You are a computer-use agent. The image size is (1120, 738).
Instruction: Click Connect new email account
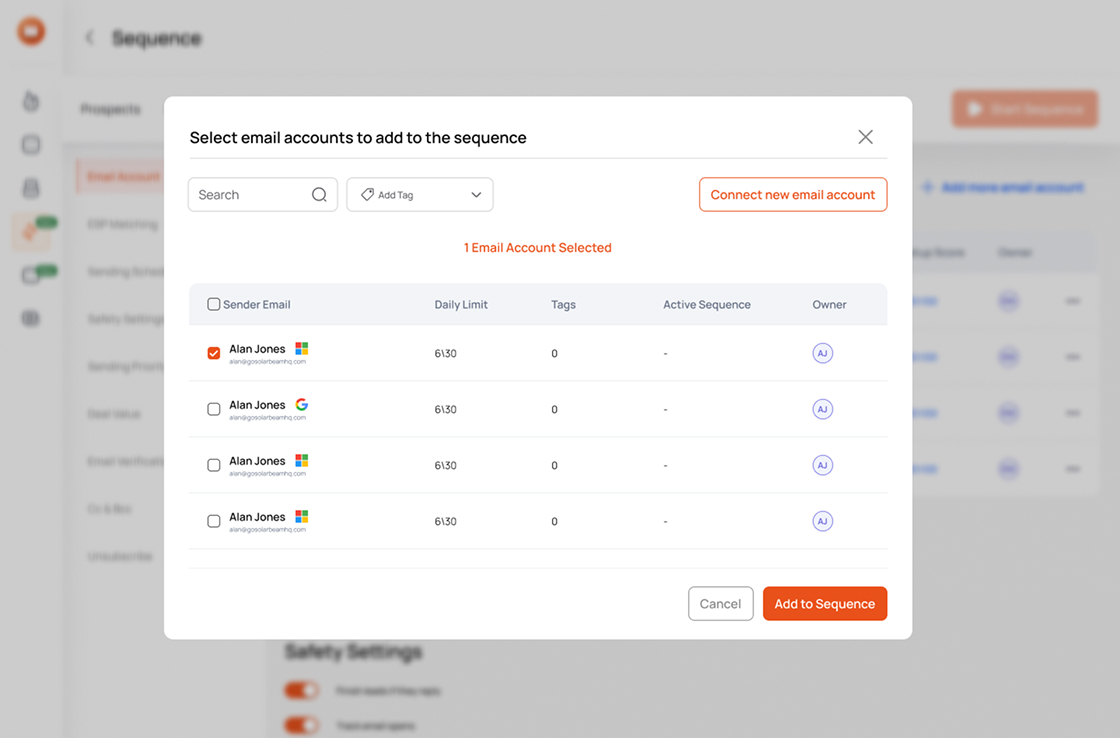793,194
